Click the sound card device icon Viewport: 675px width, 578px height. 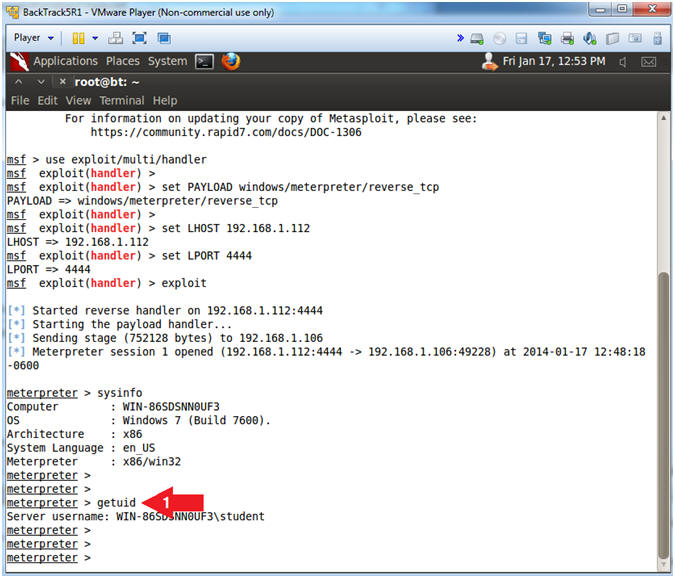coord(590,39)
